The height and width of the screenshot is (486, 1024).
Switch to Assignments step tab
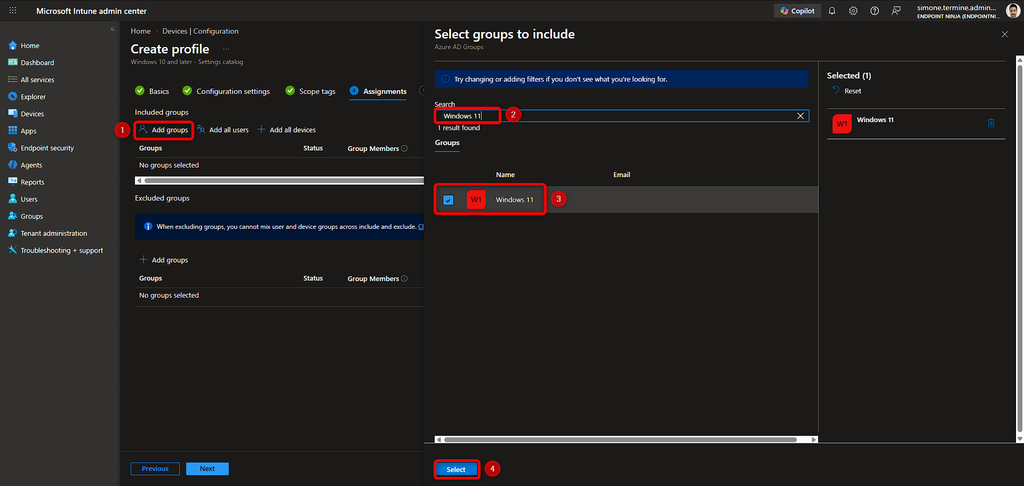(378, 91)
